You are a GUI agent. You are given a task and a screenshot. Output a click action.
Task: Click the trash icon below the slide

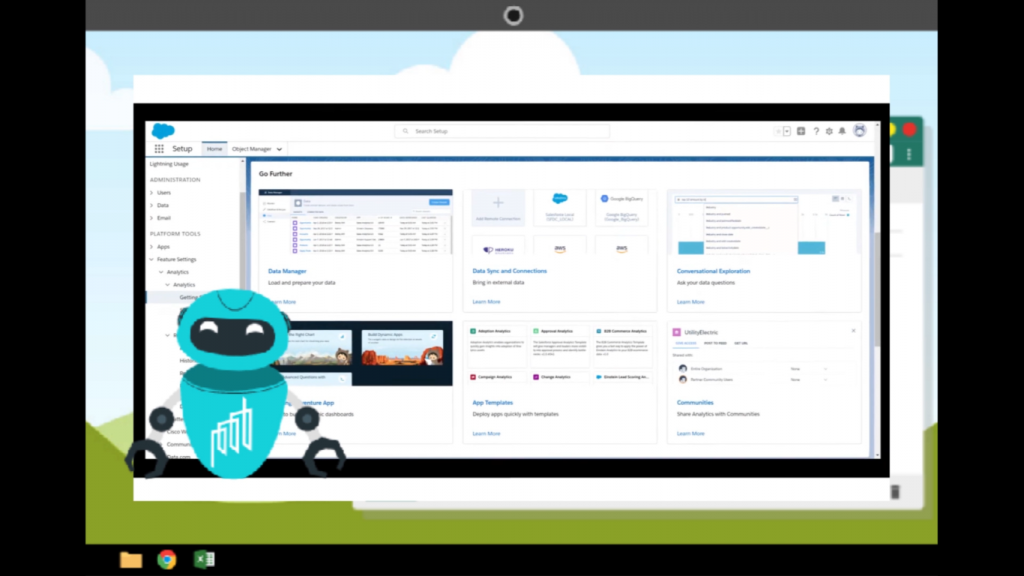[x=895, y=492]
